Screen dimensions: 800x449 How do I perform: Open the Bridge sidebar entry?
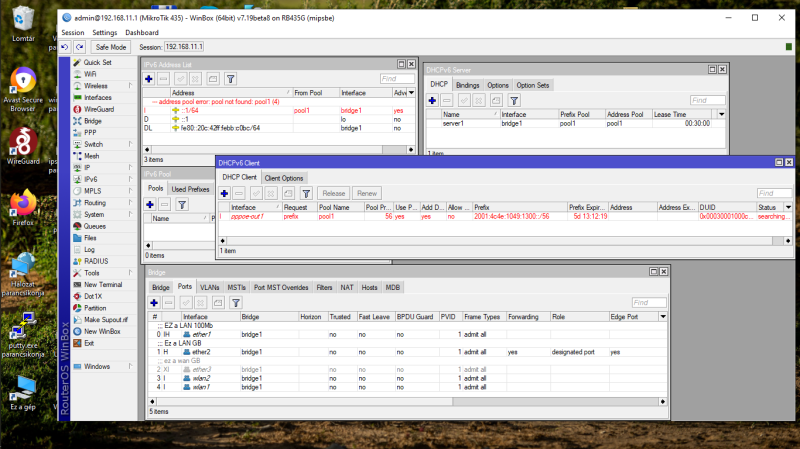[92, 121]
